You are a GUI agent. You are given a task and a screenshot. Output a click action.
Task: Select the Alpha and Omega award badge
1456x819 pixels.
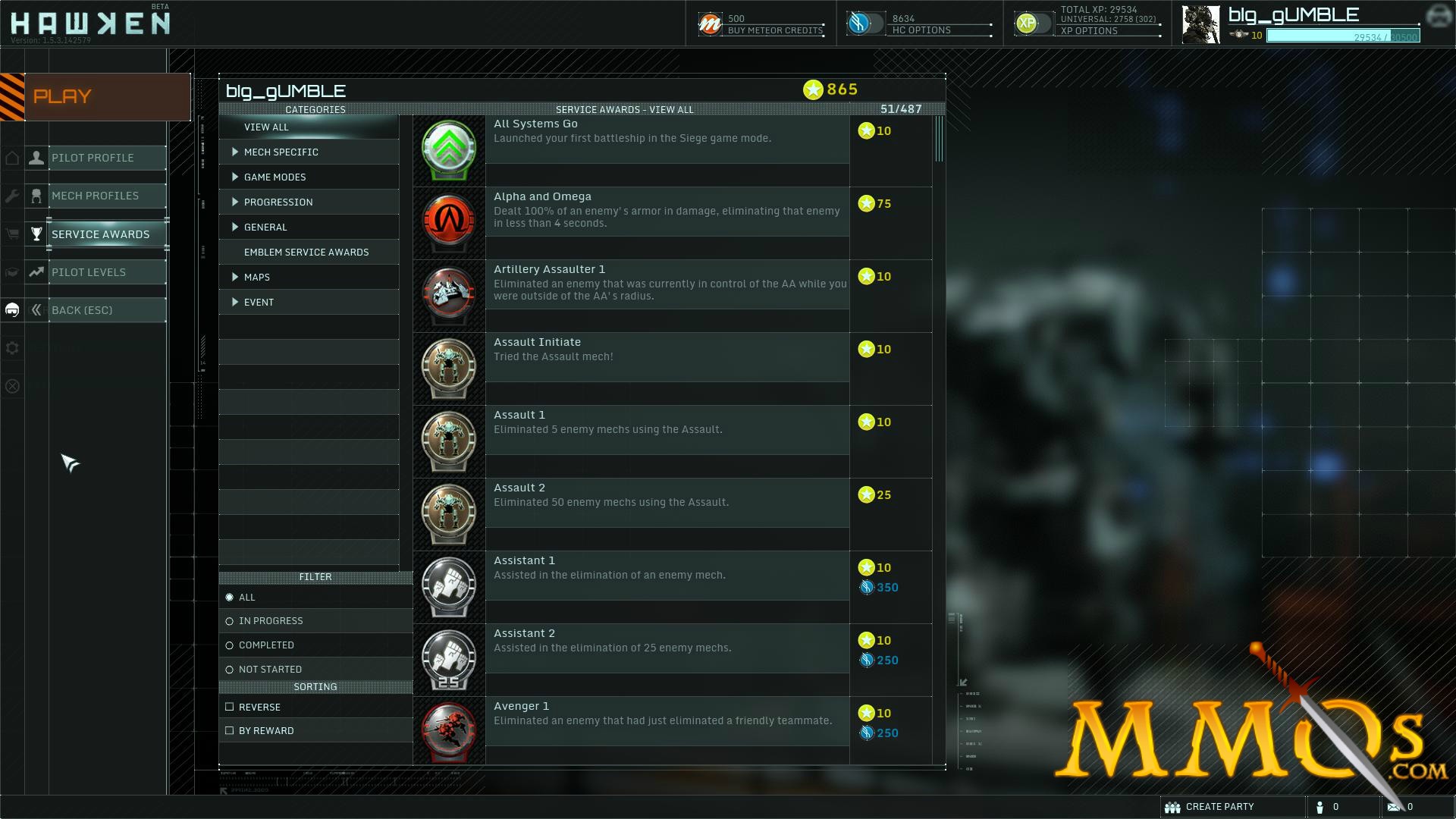[449, 222]
